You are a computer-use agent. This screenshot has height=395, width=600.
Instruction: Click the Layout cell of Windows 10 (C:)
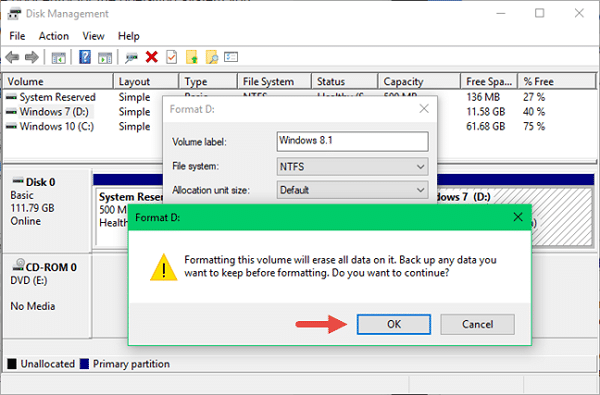pyautogui.click(x=134, y=126)
